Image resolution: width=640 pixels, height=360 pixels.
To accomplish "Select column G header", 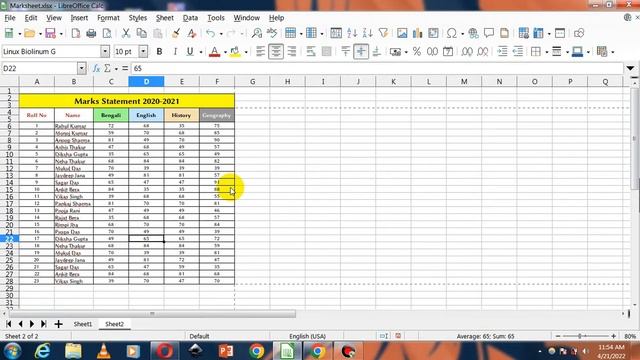I will pyautogui.click(x=252, y=82).
